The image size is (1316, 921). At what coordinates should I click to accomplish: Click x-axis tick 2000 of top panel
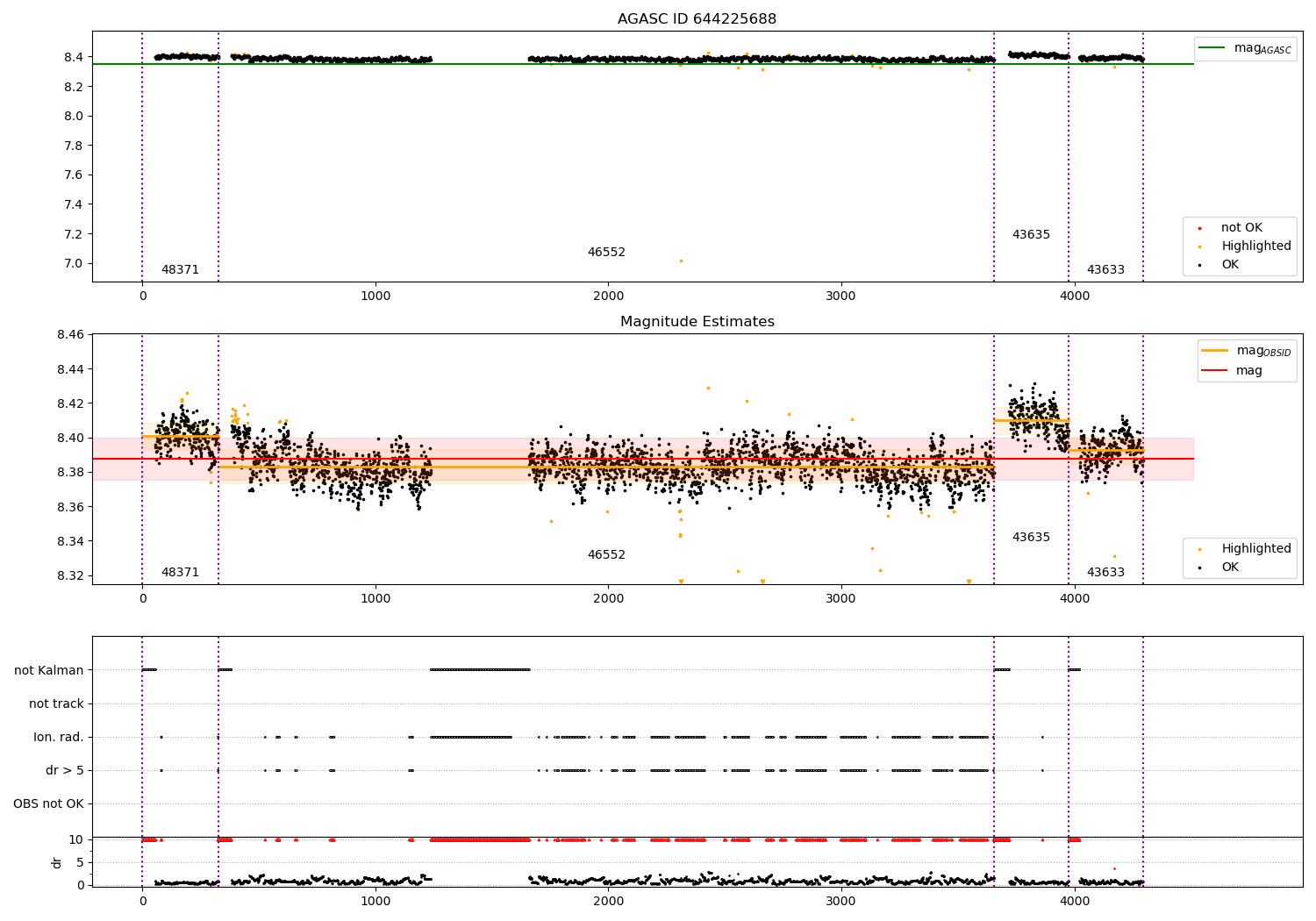[x=608, y=296]
